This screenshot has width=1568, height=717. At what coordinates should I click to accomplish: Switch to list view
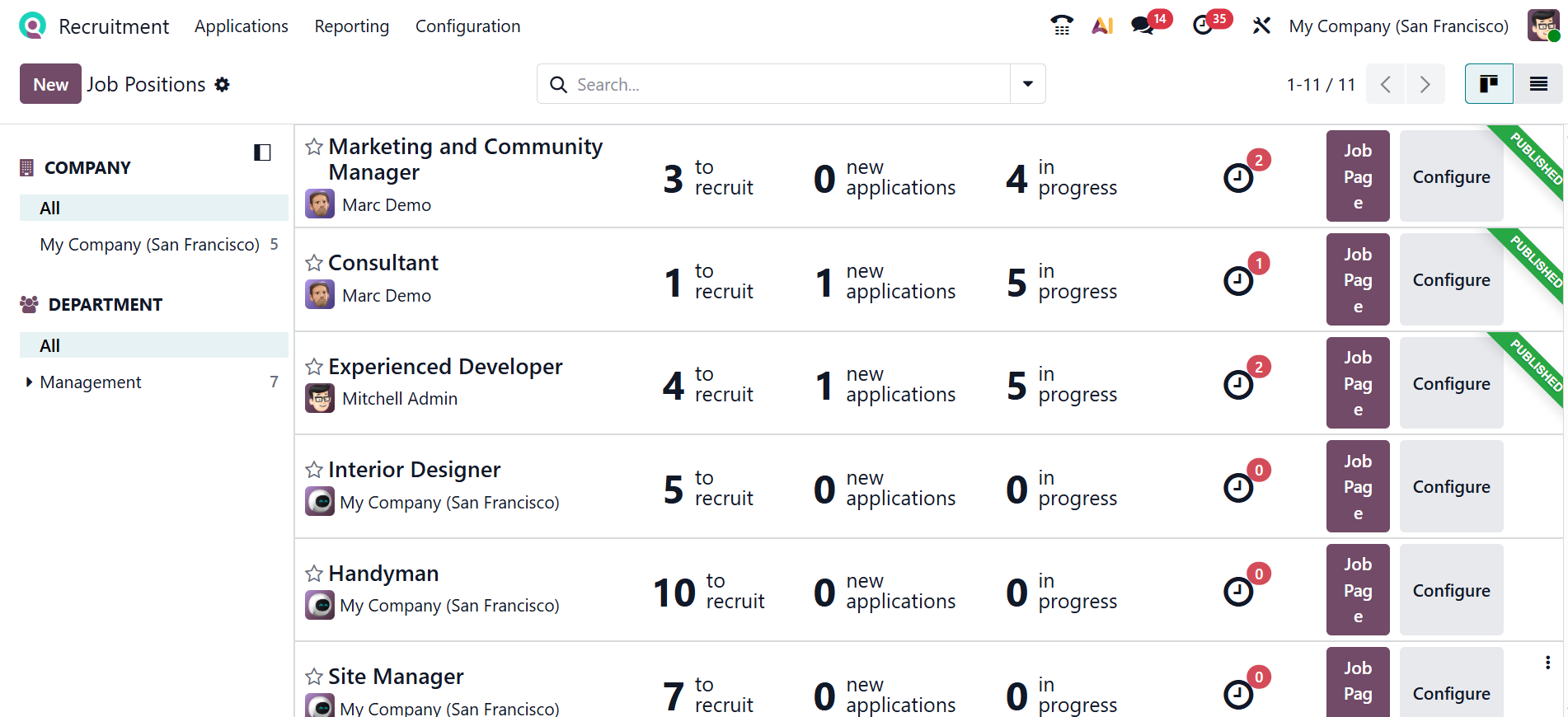(x=1537, y=84)
